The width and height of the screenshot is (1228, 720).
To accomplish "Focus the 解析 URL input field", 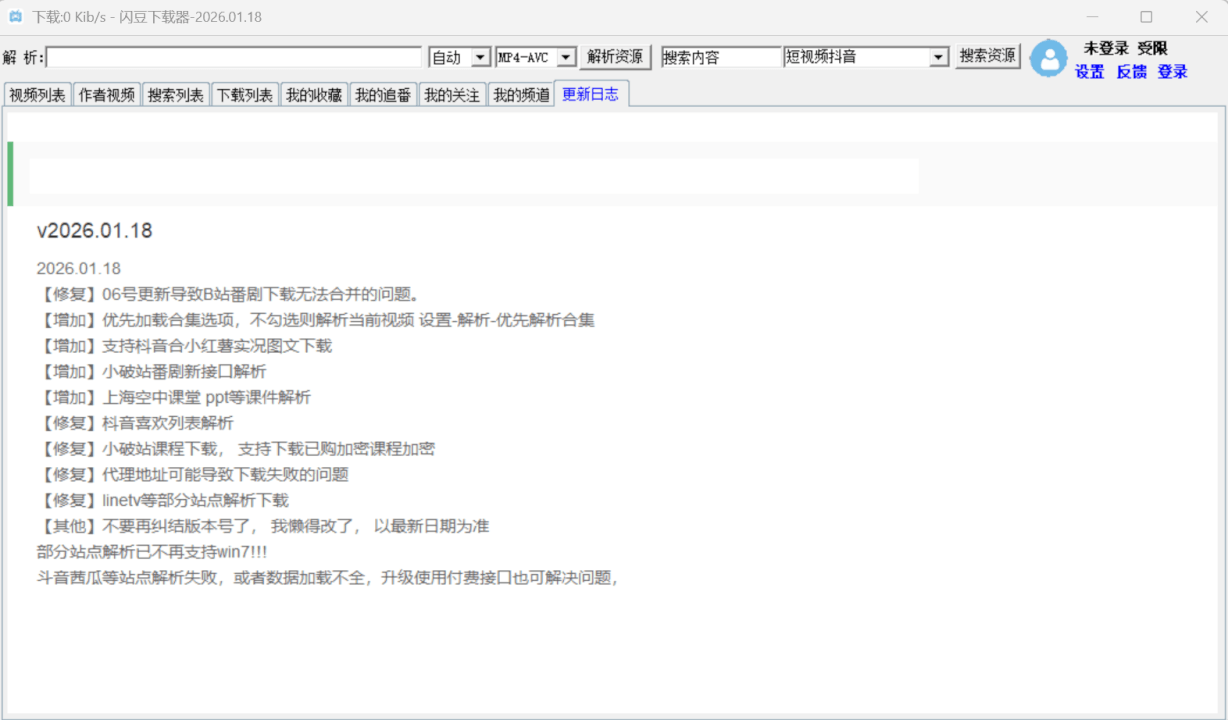I will (x=234, y=58).
